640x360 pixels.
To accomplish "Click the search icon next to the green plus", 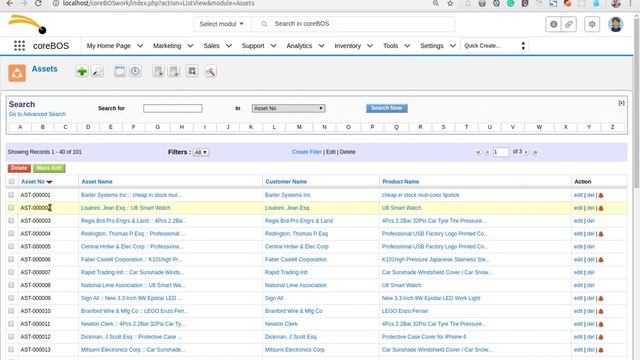I will point(98,71).
